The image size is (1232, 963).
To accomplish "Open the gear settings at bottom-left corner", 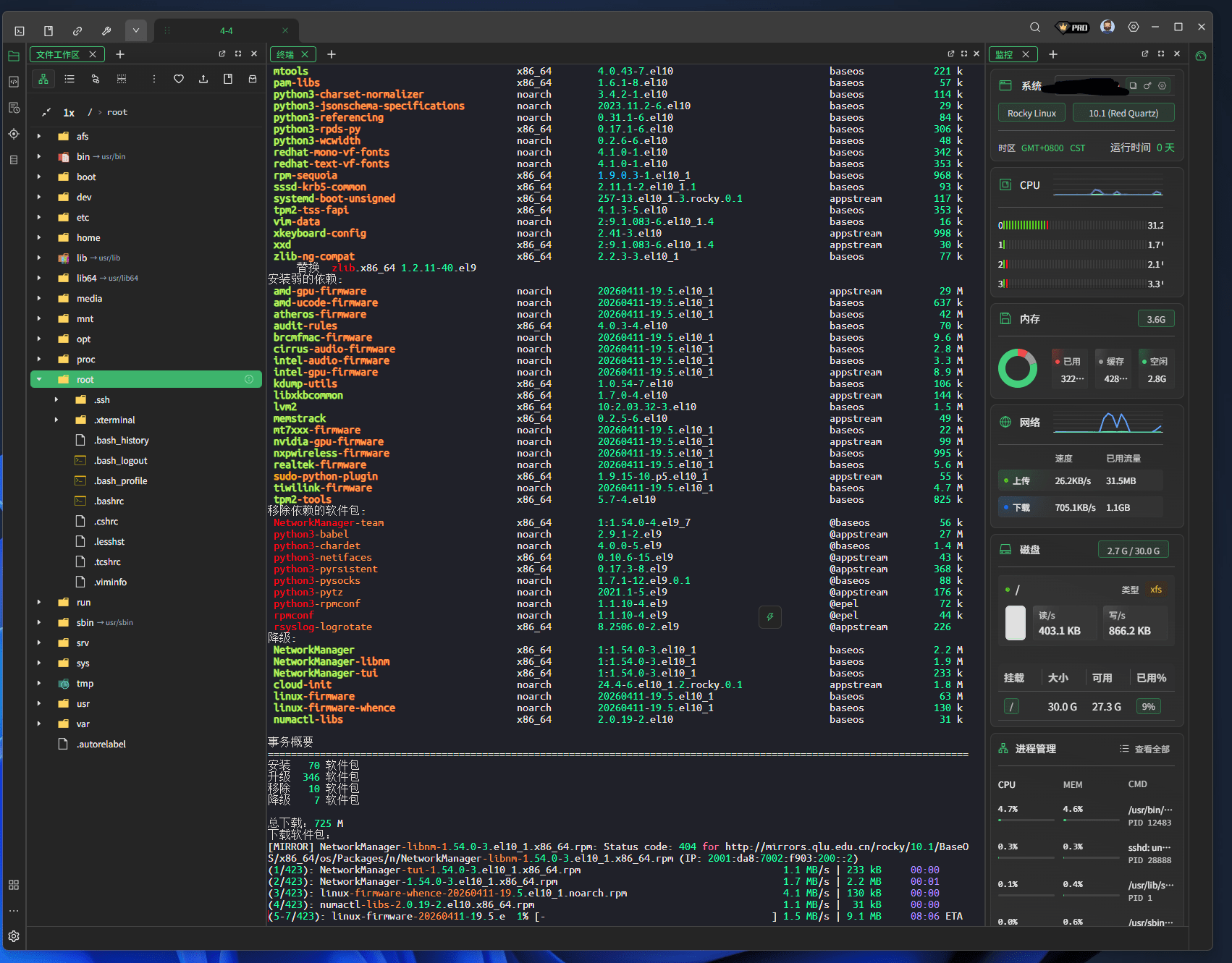I will pos(14,936).
